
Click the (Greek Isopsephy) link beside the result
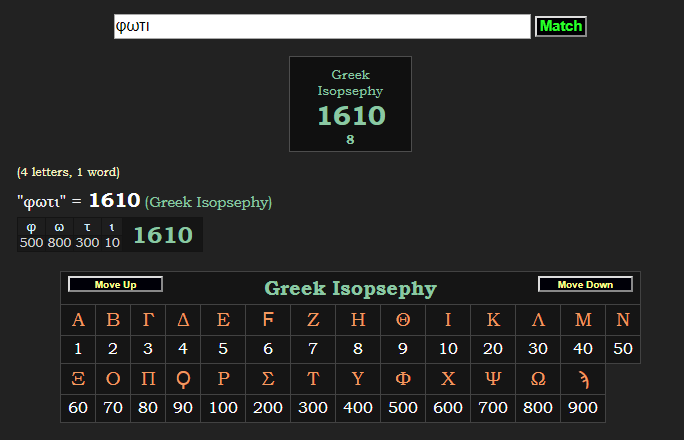[208, 202]
